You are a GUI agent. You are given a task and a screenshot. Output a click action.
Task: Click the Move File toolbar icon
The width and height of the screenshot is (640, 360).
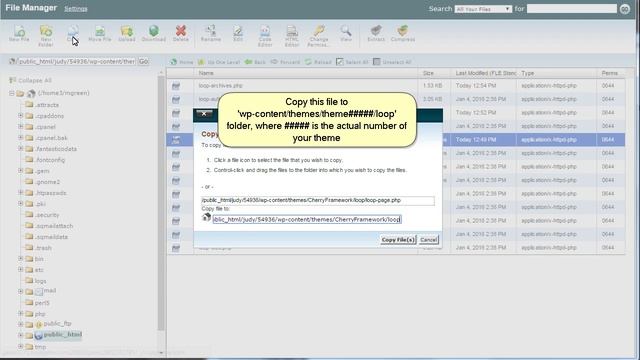[100, 33]
